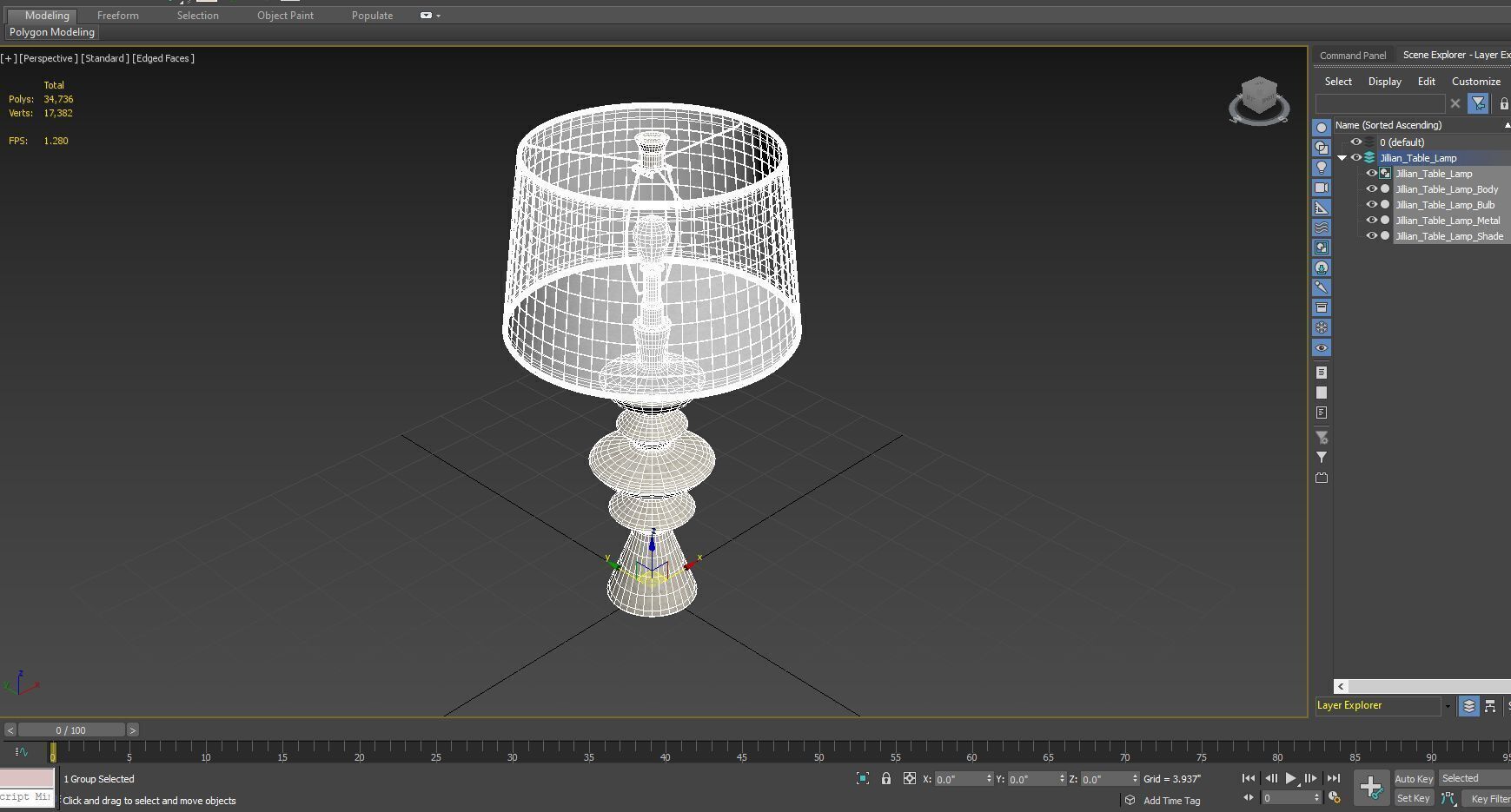Click the bottom icon of Scene Explorer sidebar
Screen dimensions: 1511x812
[1322, 478]
